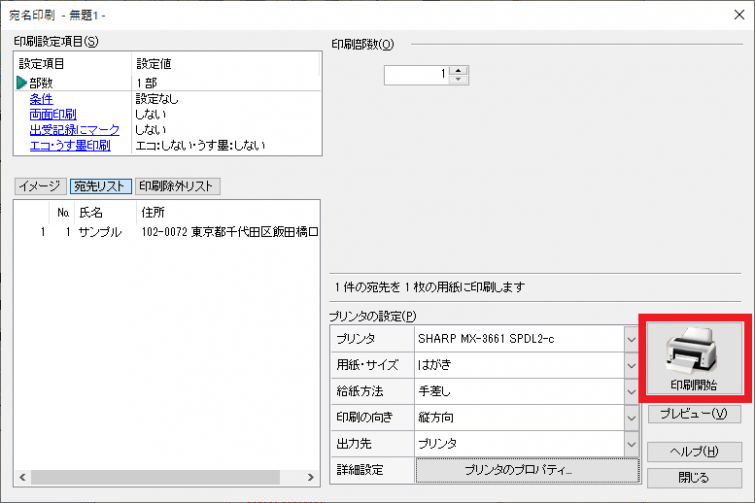
Task: Increase print copies with up spinner arrow
Action: pyautogui.click(x=458, y=70)
